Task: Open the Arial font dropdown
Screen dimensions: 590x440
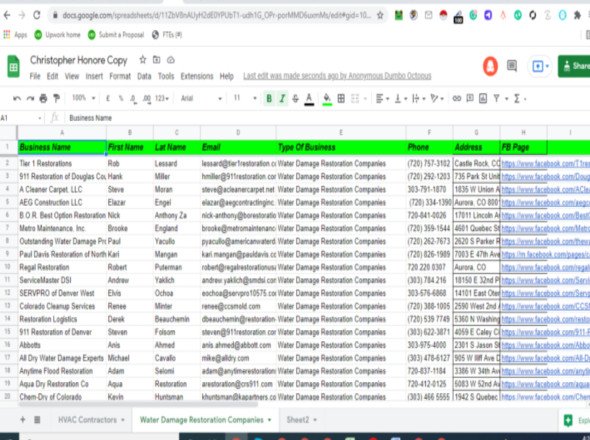Action: (201, 99)
